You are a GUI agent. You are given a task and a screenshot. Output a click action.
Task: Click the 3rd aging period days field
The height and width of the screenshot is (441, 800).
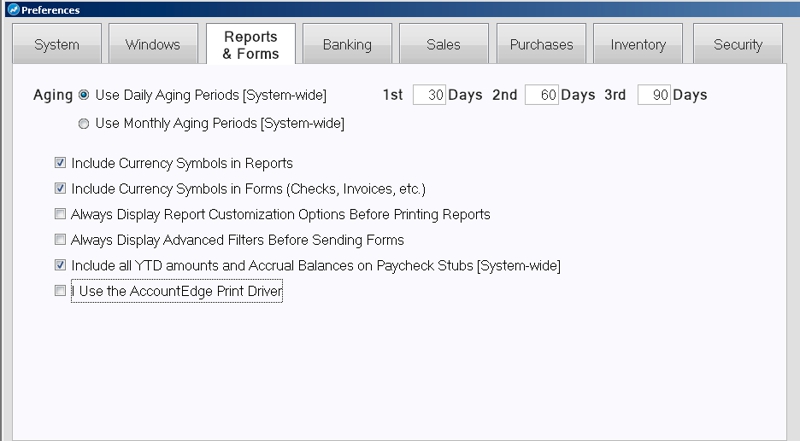coord(653,95)
